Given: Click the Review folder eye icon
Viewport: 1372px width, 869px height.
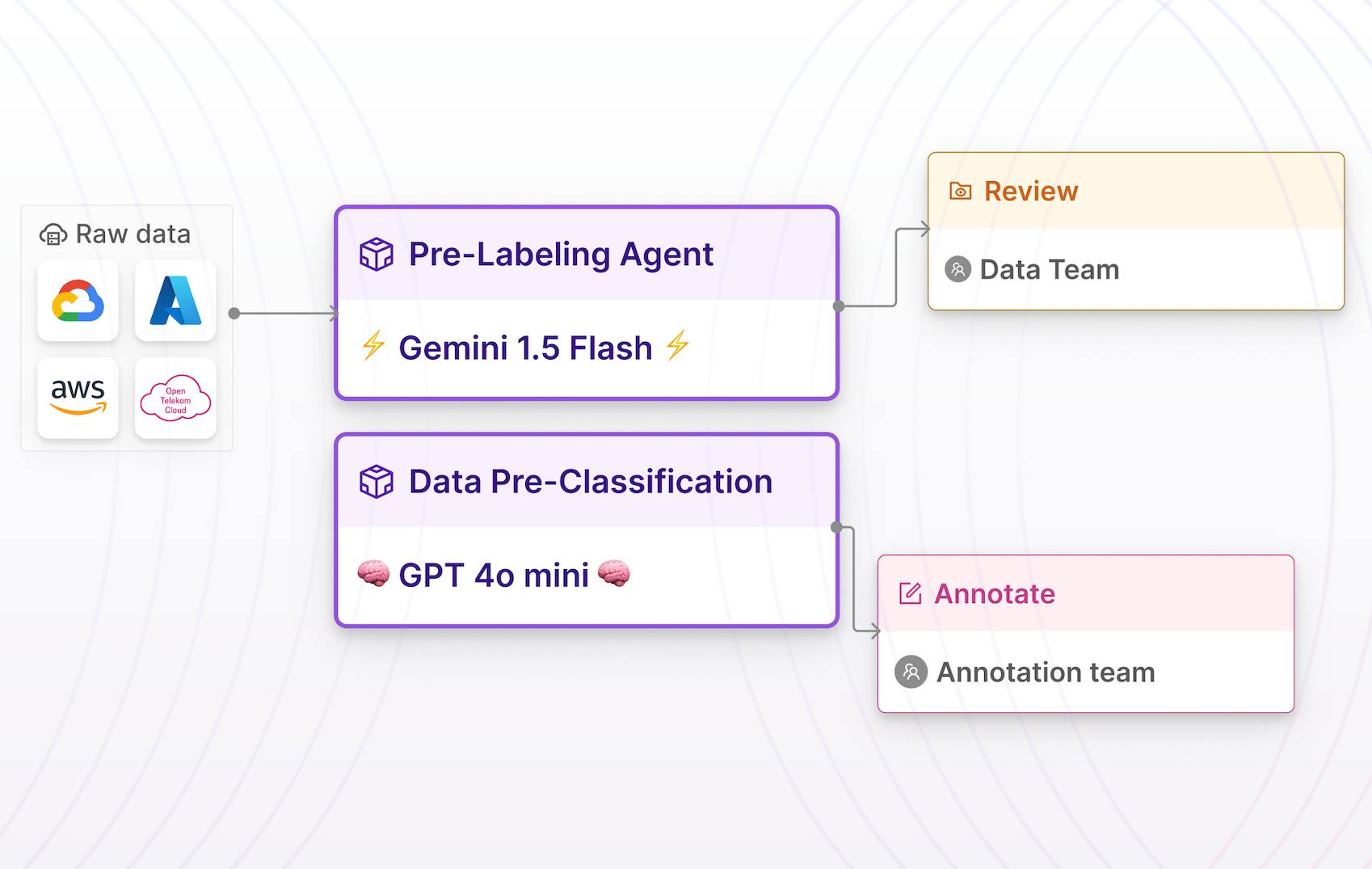Looking at the screenshot, I should [961, 192].
